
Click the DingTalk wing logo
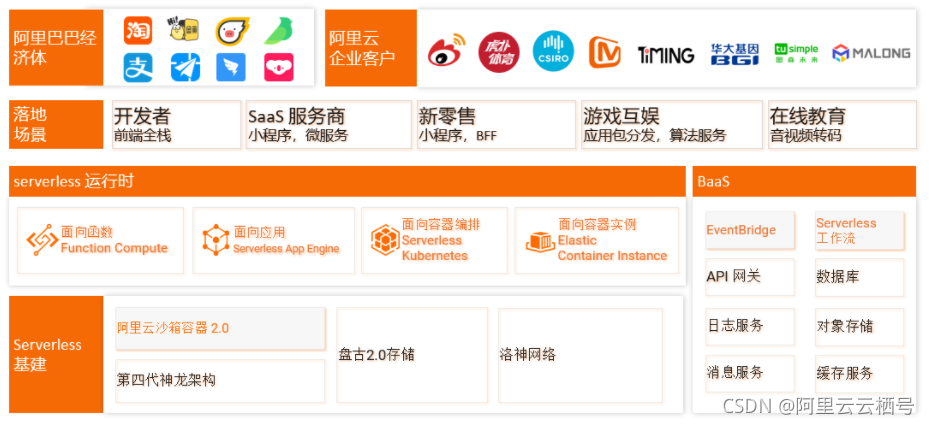231,68
